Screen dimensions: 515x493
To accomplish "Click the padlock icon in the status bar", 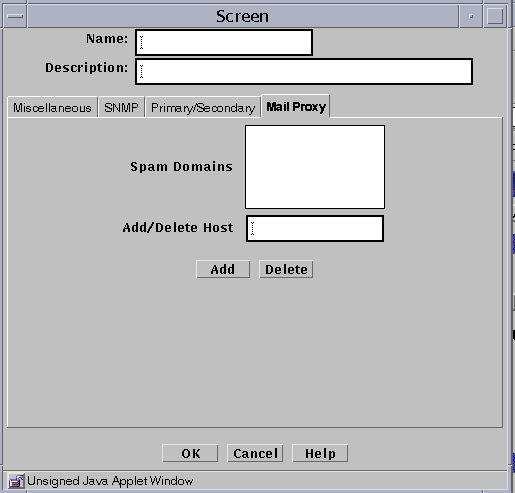I will coord(16,481).
